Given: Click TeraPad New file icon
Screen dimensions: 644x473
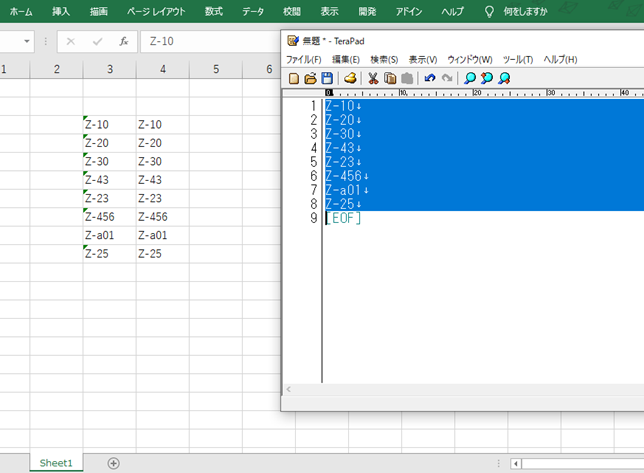Looking at the screenshot, I should 294,78.
